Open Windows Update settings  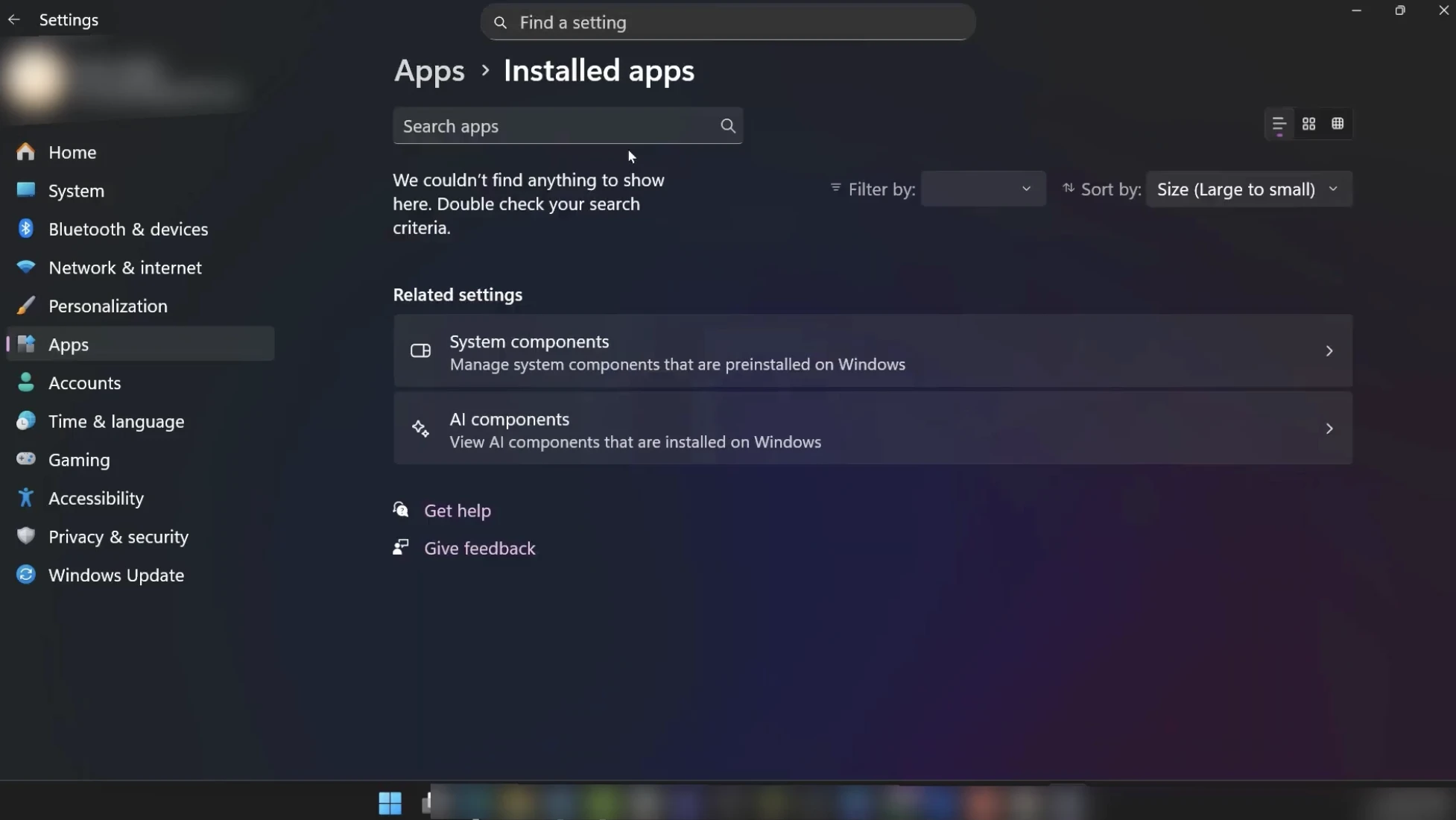[140, 575]
